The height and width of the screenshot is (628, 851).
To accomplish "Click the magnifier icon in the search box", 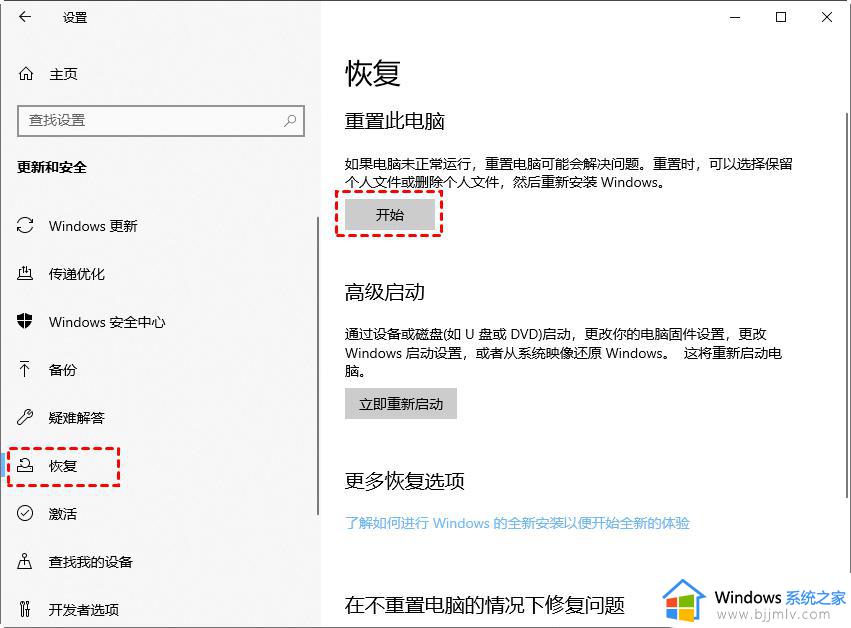I will [x=290, y=120].
